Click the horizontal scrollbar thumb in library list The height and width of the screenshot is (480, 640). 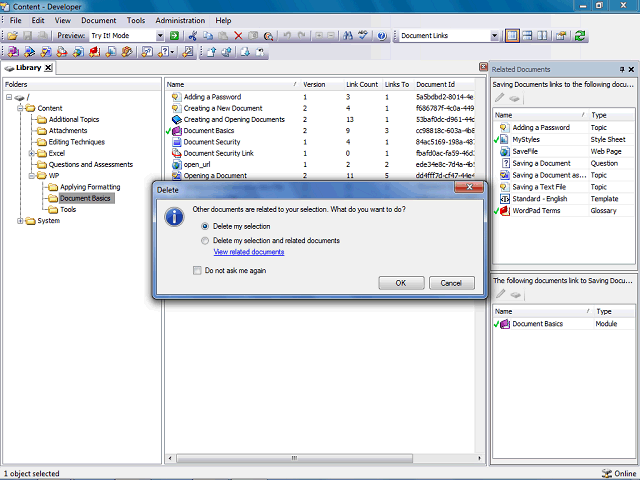294,458
